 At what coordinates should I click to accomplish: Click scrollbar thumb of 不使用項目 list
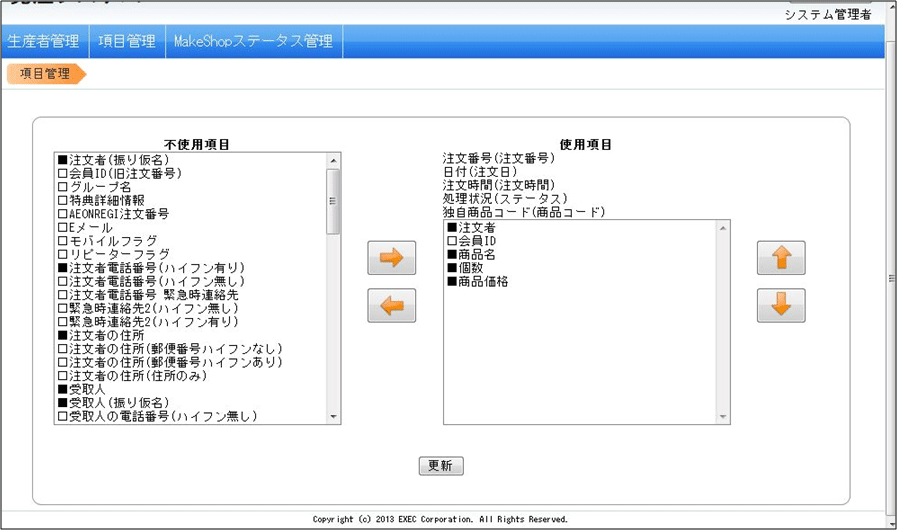pos(334,201)
